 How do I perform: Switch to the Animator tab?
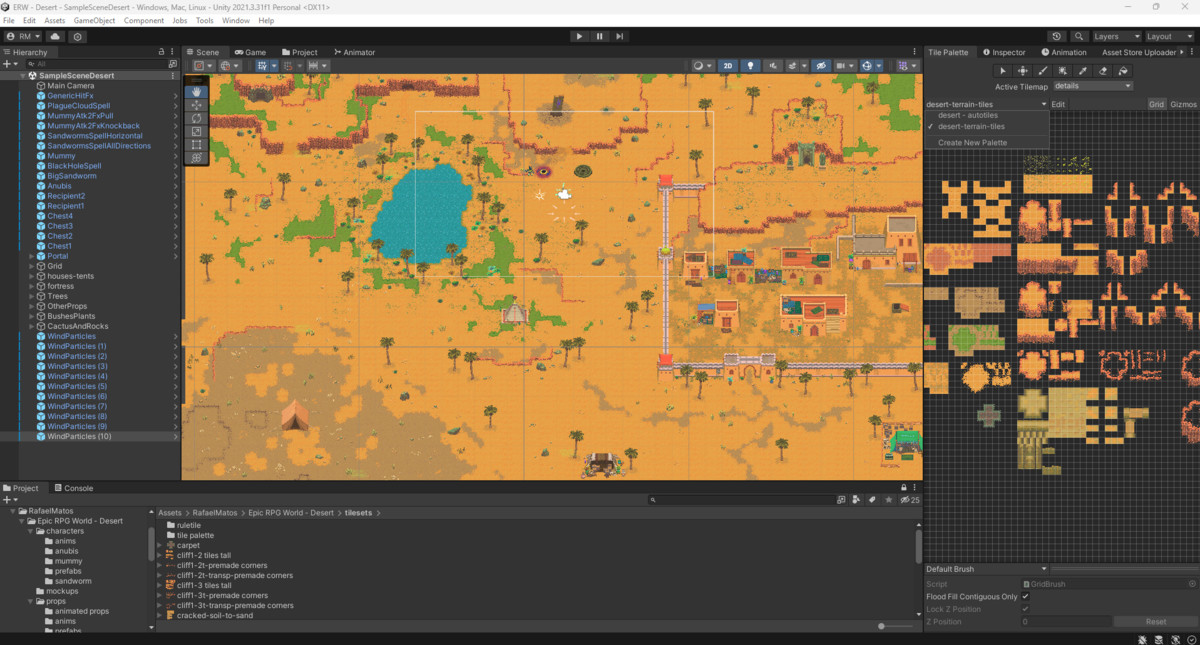coord(355,52)
